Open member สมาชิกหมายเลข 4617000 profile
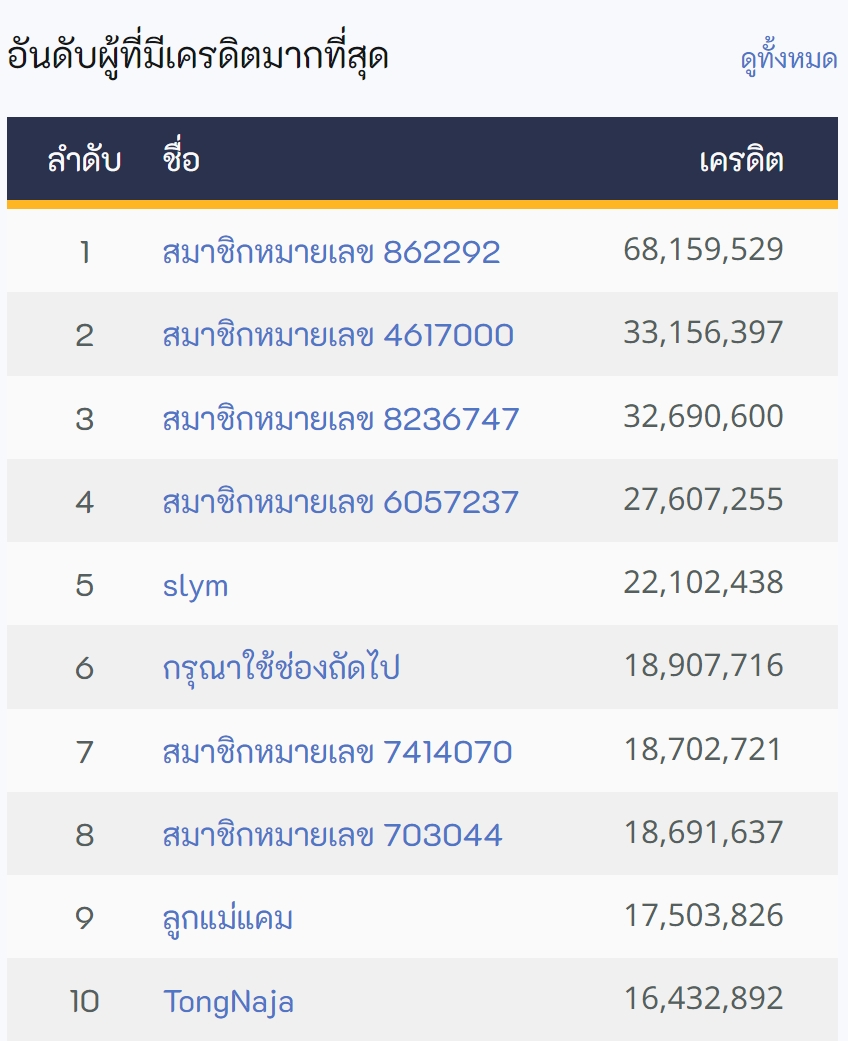The width and height of the screenshot is (848, 1041). (x=338, y=335)
